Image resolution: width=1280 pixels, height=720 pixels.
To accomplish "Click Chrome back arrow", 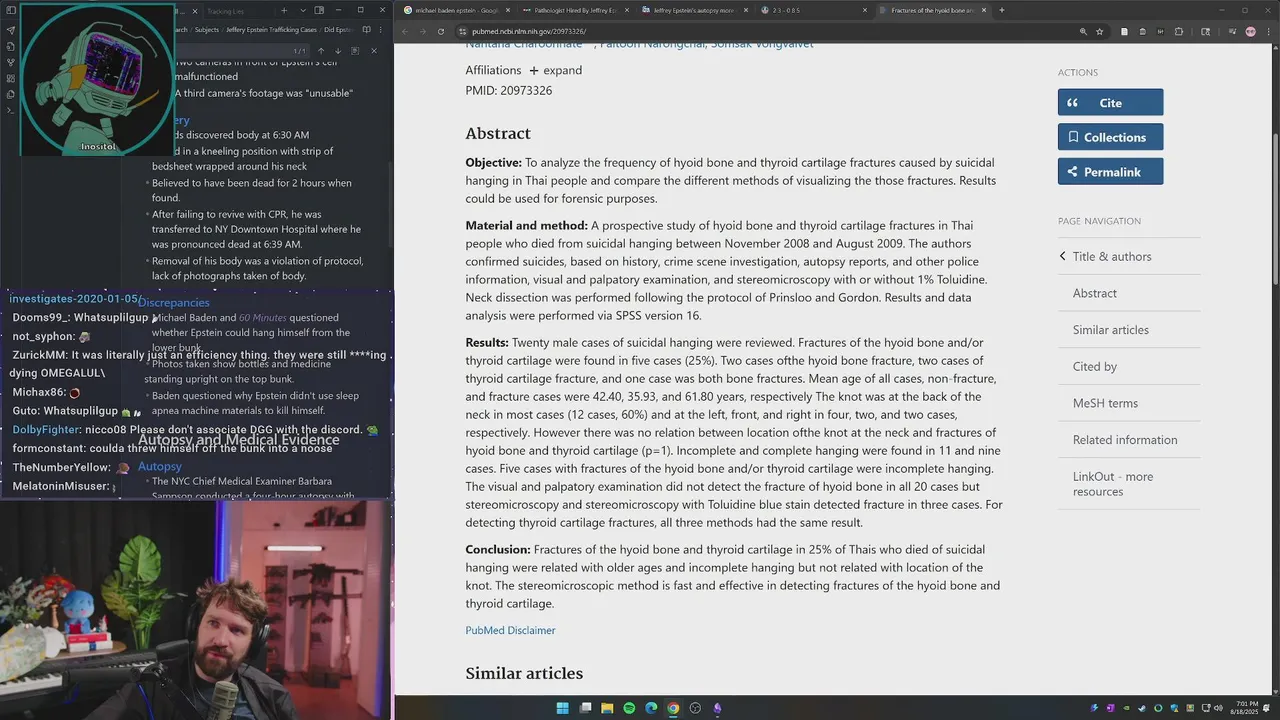I will tap(405, 31).
